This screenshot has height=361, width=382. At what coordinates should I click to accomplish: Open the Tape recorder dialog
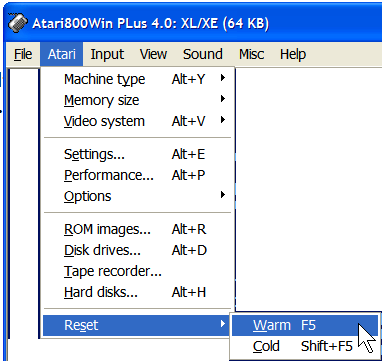pyautogui.click(x=138, y=271)
